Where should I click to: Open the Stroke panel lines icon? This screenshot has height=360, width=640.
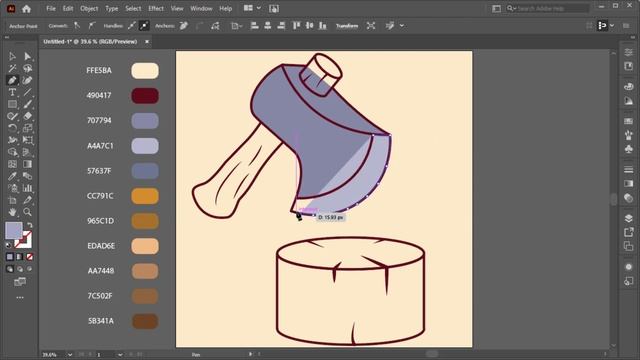629,169
